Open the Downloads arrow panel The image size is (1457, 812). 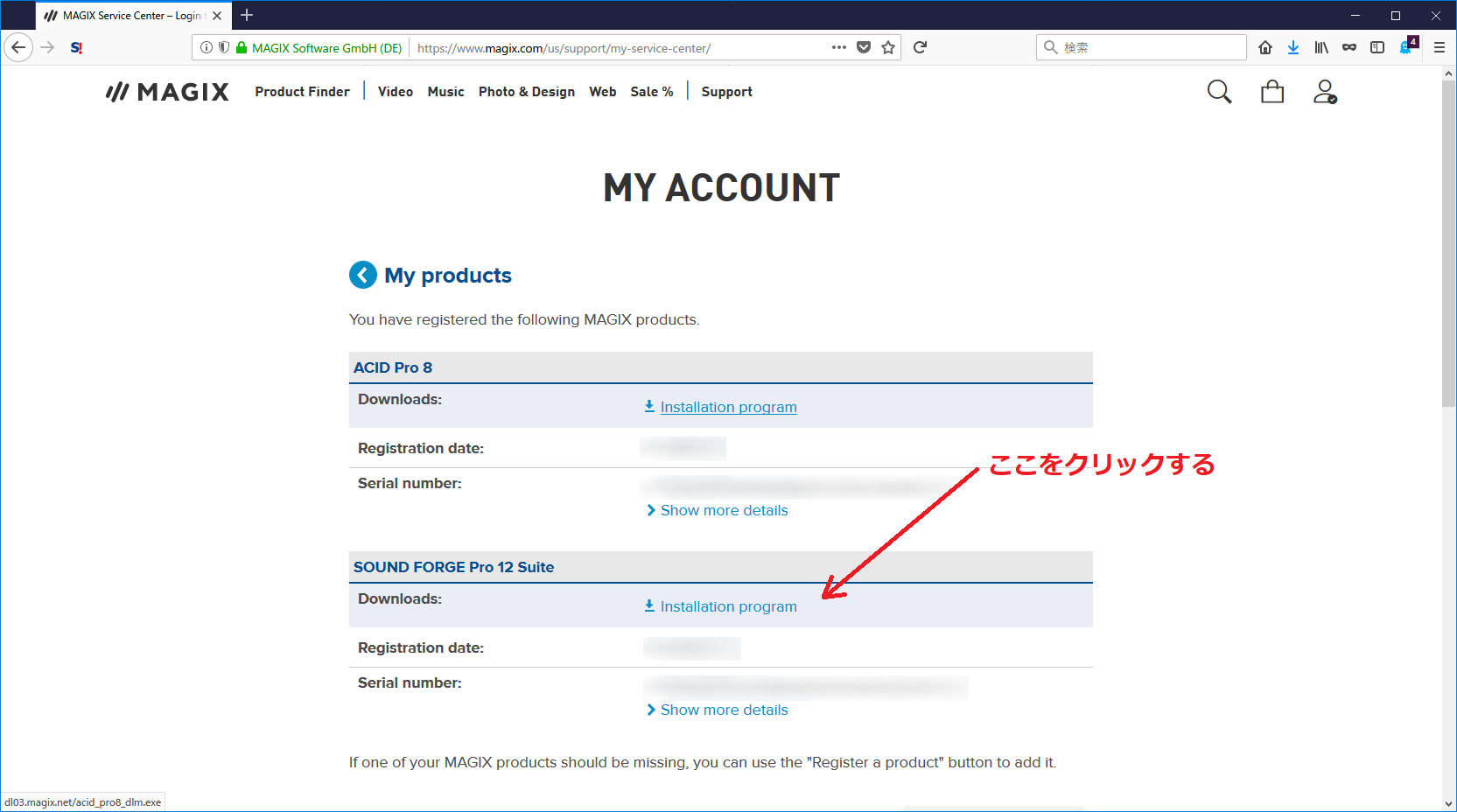tap(1293, 47)
